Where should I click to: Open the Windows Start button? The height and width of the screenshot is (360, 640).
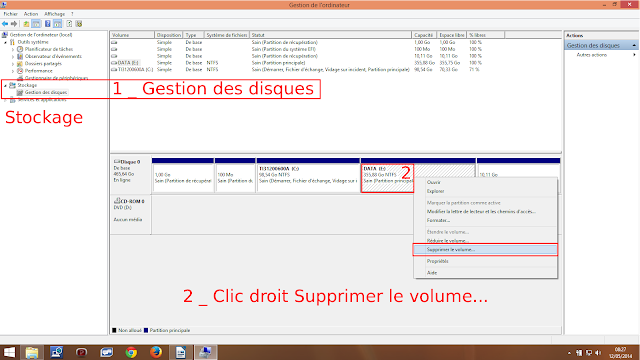click(x=9, y=352)
